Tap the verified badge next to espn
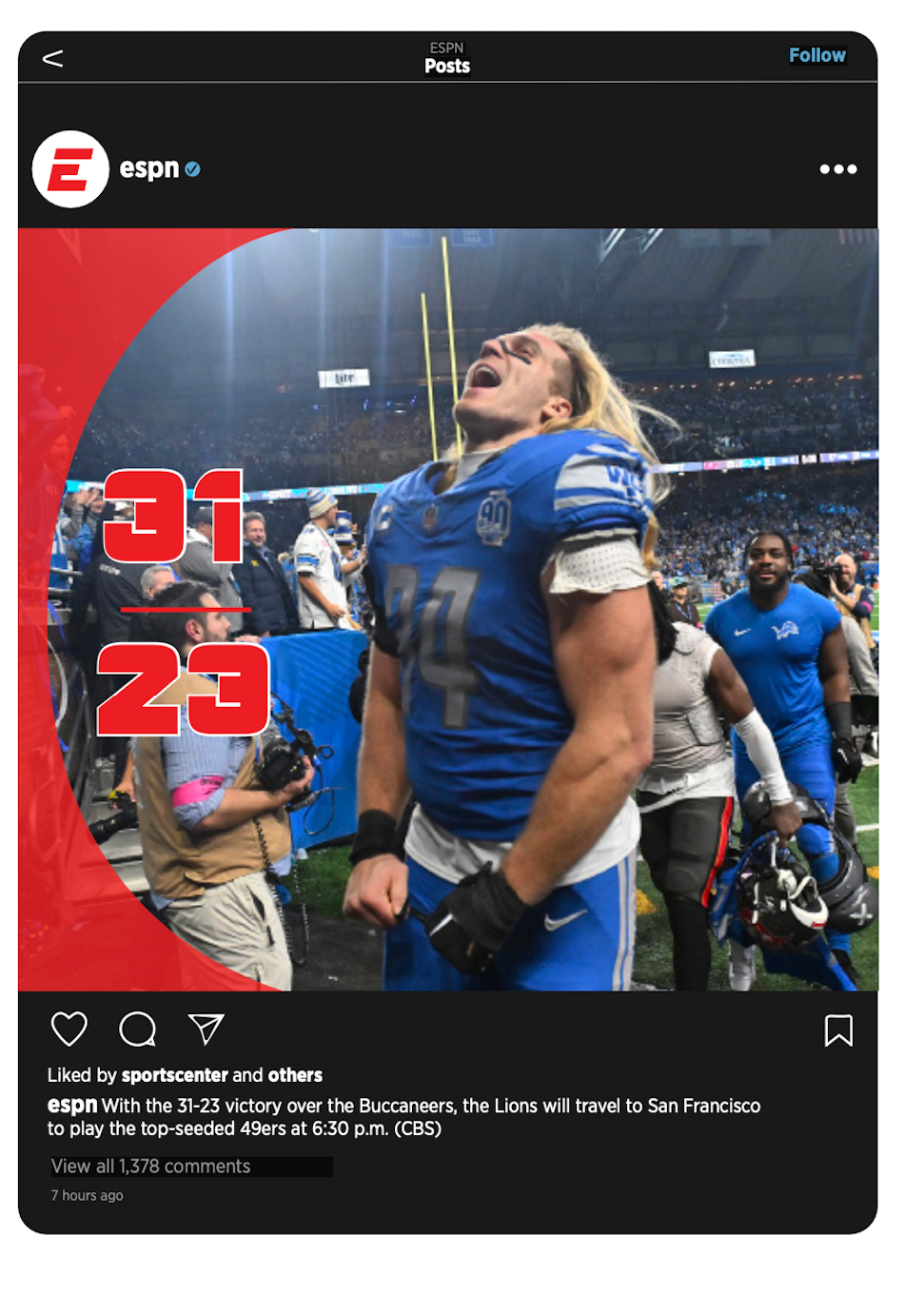 pos(192,169)
